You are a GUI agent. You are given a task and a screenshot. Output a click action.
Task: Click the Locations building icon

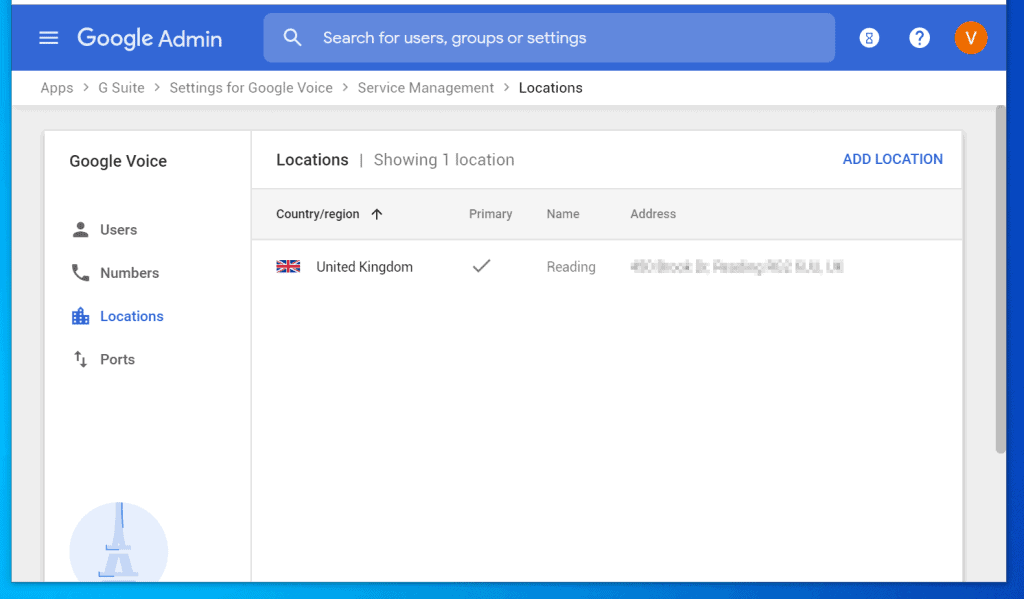tap(80, 316)
